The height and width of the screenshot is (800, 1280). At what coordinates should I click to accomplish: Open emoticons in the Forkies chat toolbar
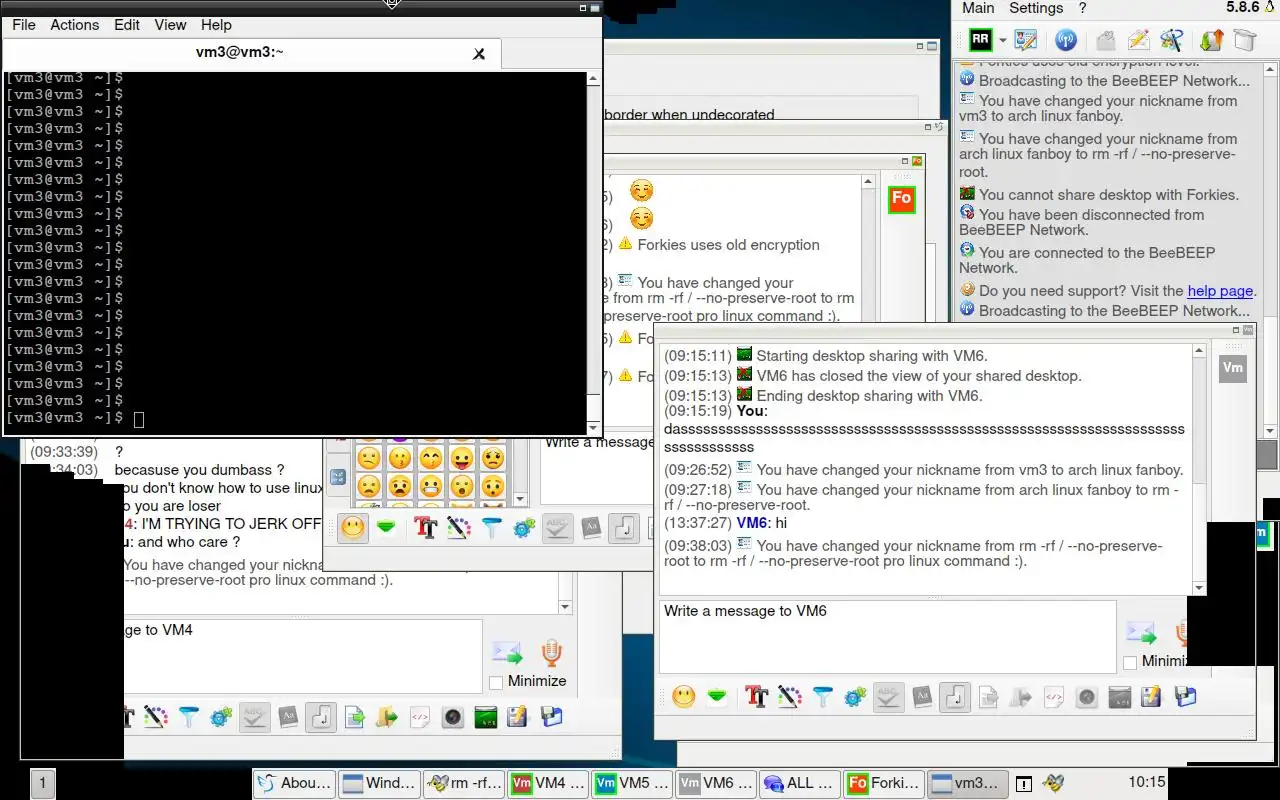[352, 528]
